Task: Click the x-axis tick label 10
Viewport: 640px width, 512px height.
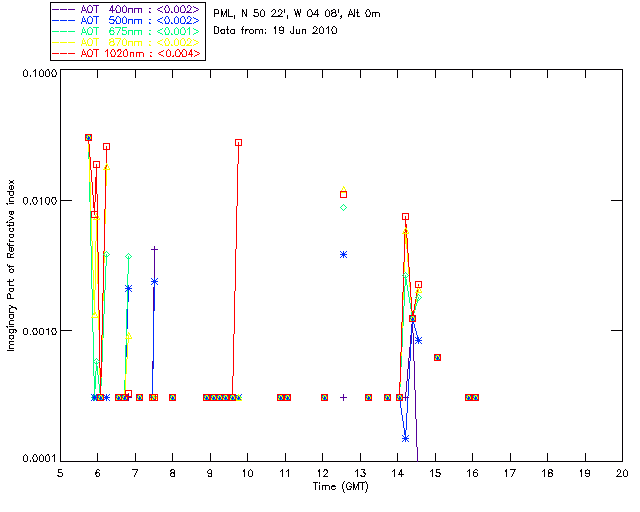Action: click(x=247, y=473)
